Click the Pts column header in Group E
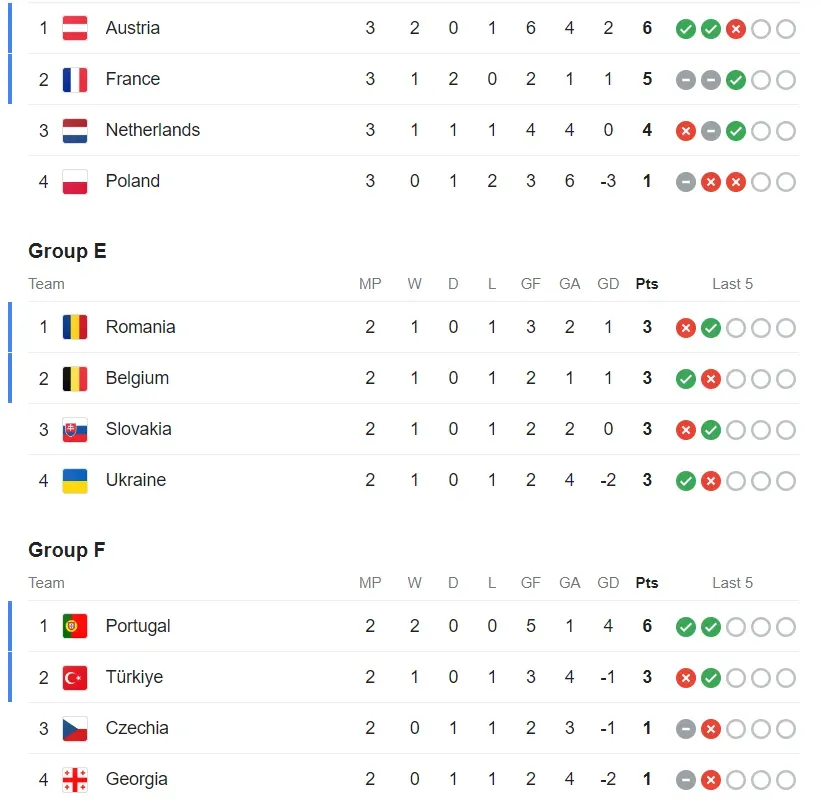Image resolution: width=821 pixels, height=811 pixels. coord(647,284)
